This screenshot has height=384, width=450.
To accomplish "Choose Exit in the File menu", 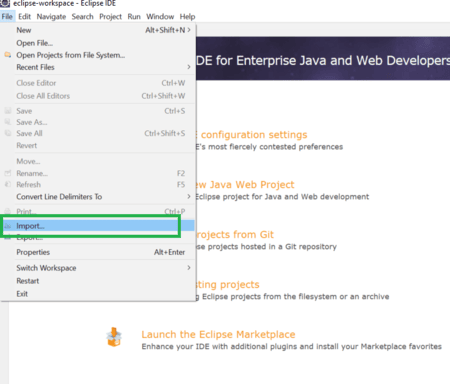I will click(x=98, y=294).
